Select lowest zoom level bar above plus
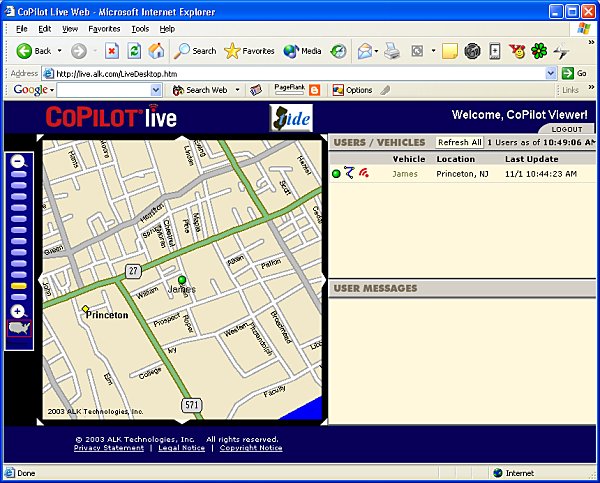The height and width of the screenshot is (483, 600). click(x=19, y=297)
